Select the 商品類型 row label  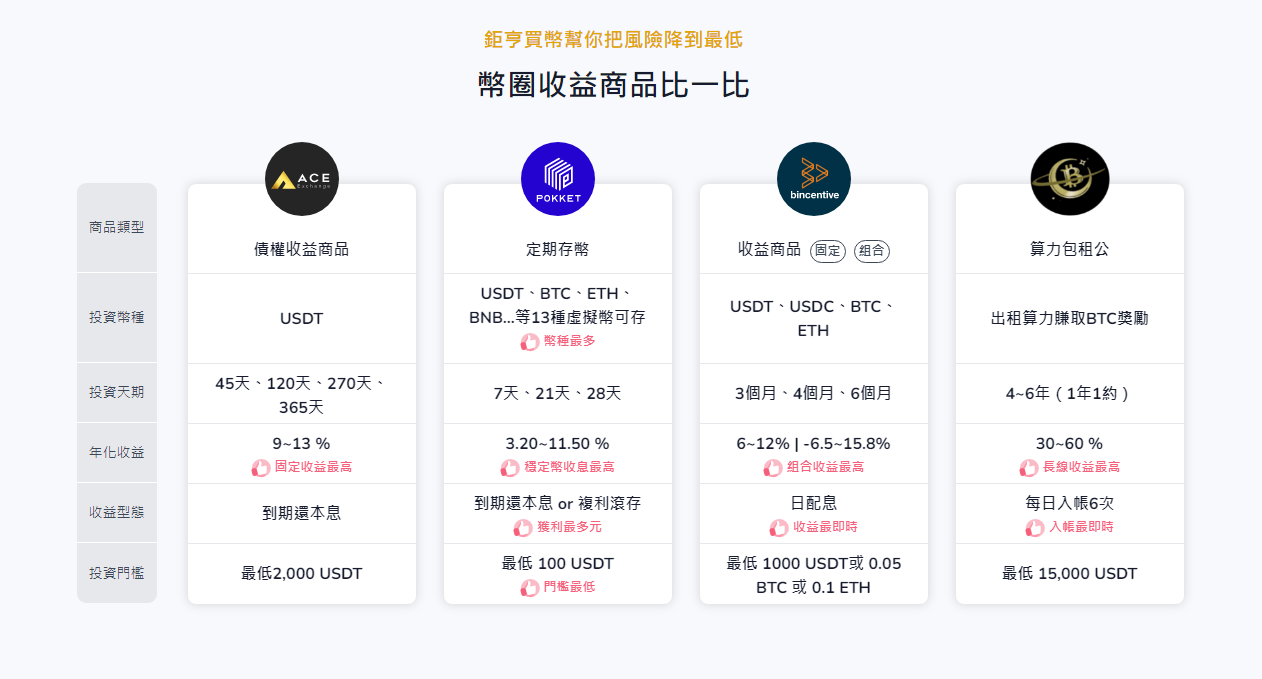click(116, 227)
